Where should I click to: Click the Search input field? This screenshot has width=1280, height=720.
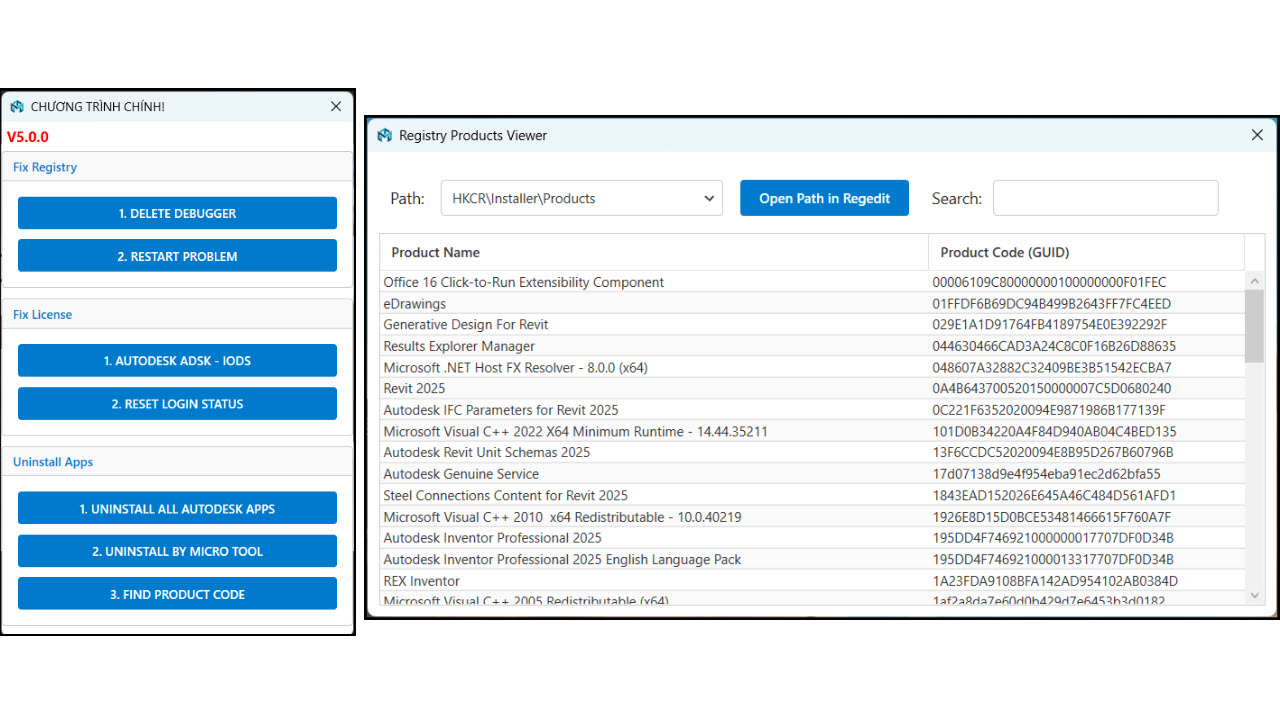coord(1105,198)
